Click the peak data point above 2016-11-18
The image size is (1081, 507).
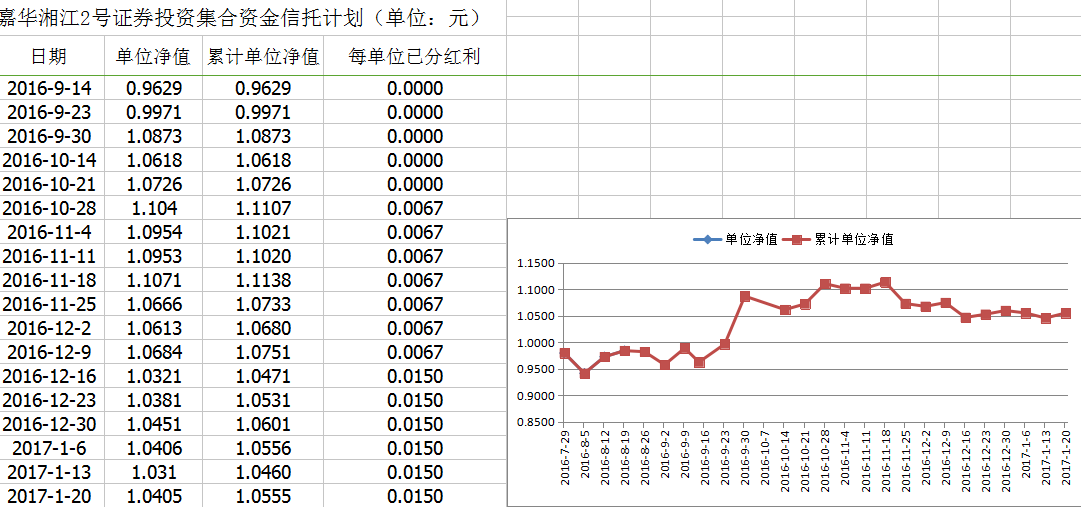coord(885,283)
